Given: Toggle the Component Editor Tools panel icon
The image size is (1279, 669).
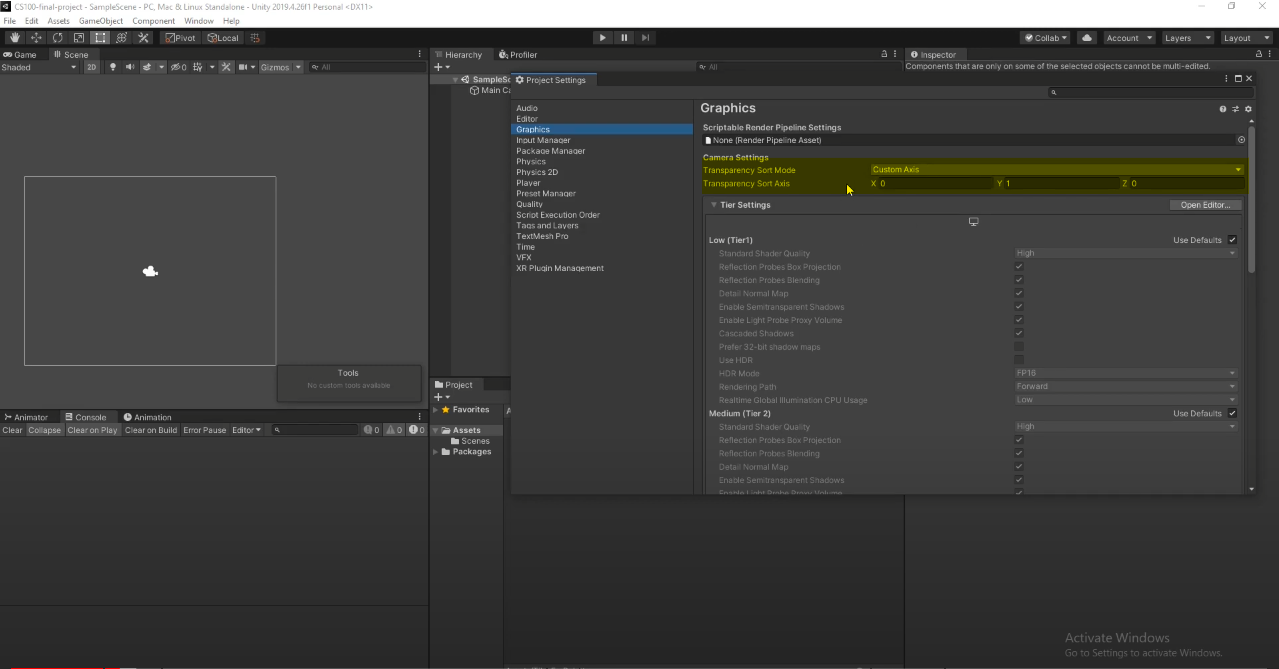Looking at the screenshot, I should tap(226, 67).
